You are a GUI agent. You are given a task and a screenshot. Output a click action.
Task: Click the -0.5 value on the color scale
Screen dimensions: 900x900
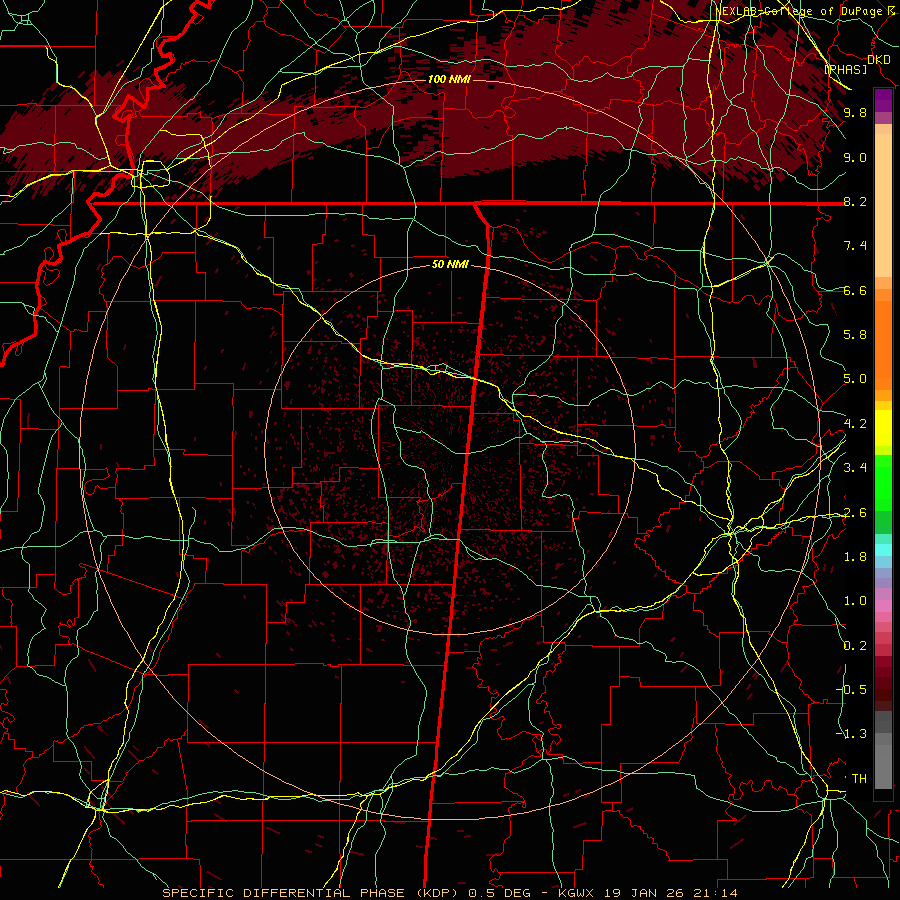click(852, 690)
